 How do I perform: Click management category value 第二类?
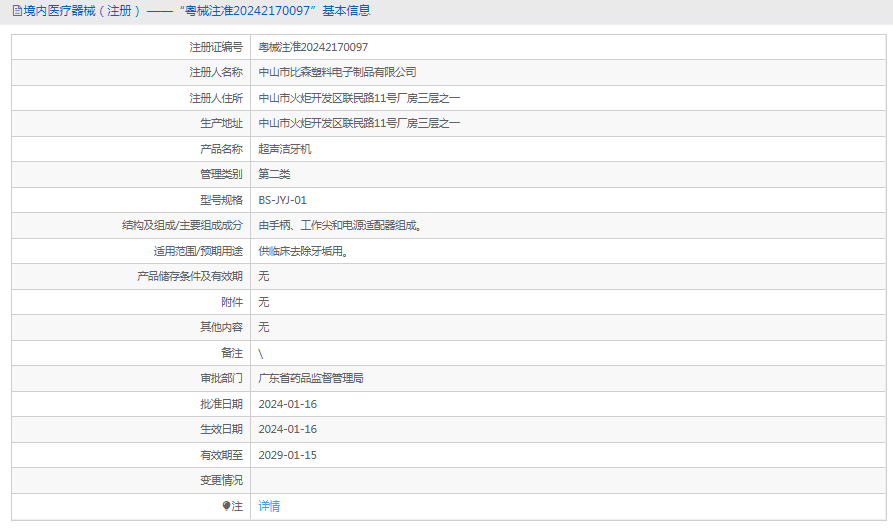(x=274, y=174)
